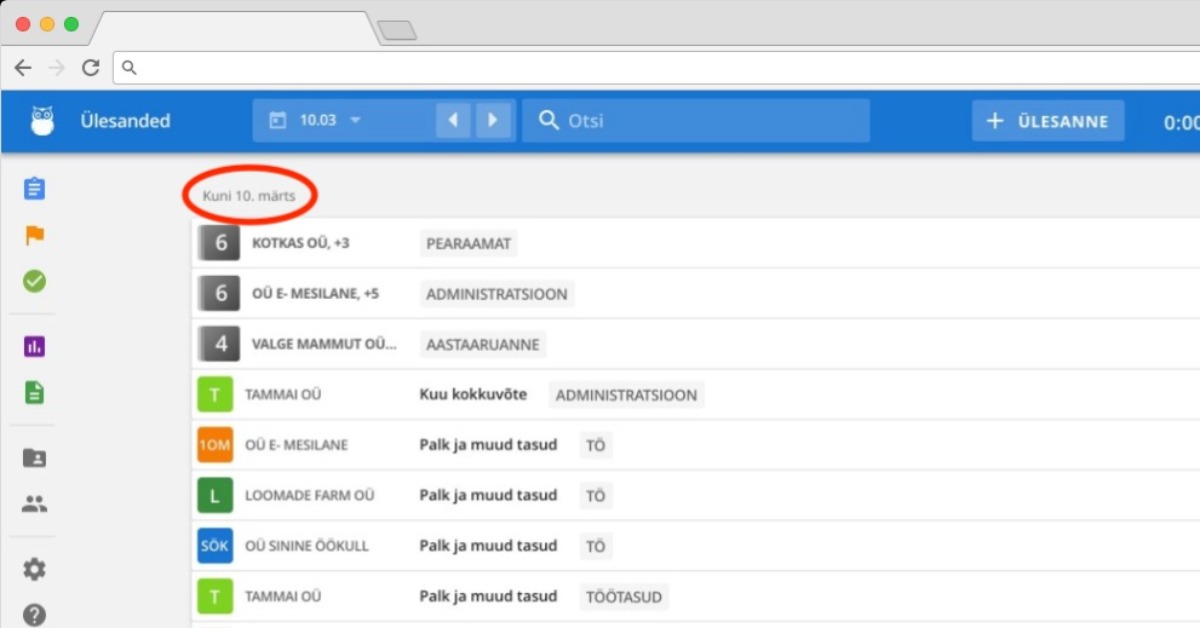Click TÖ tag in OÜ SININE ÖÖKULL row

(596, 546)
